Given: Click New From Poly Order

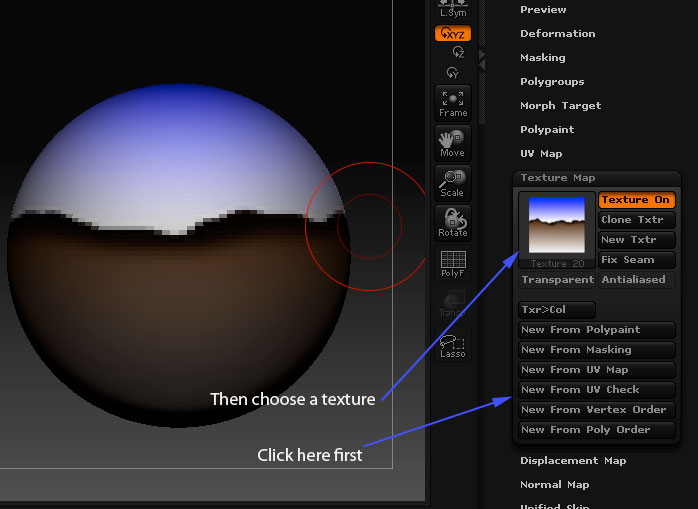Looking at the screenshot, I should coord(597,430).
